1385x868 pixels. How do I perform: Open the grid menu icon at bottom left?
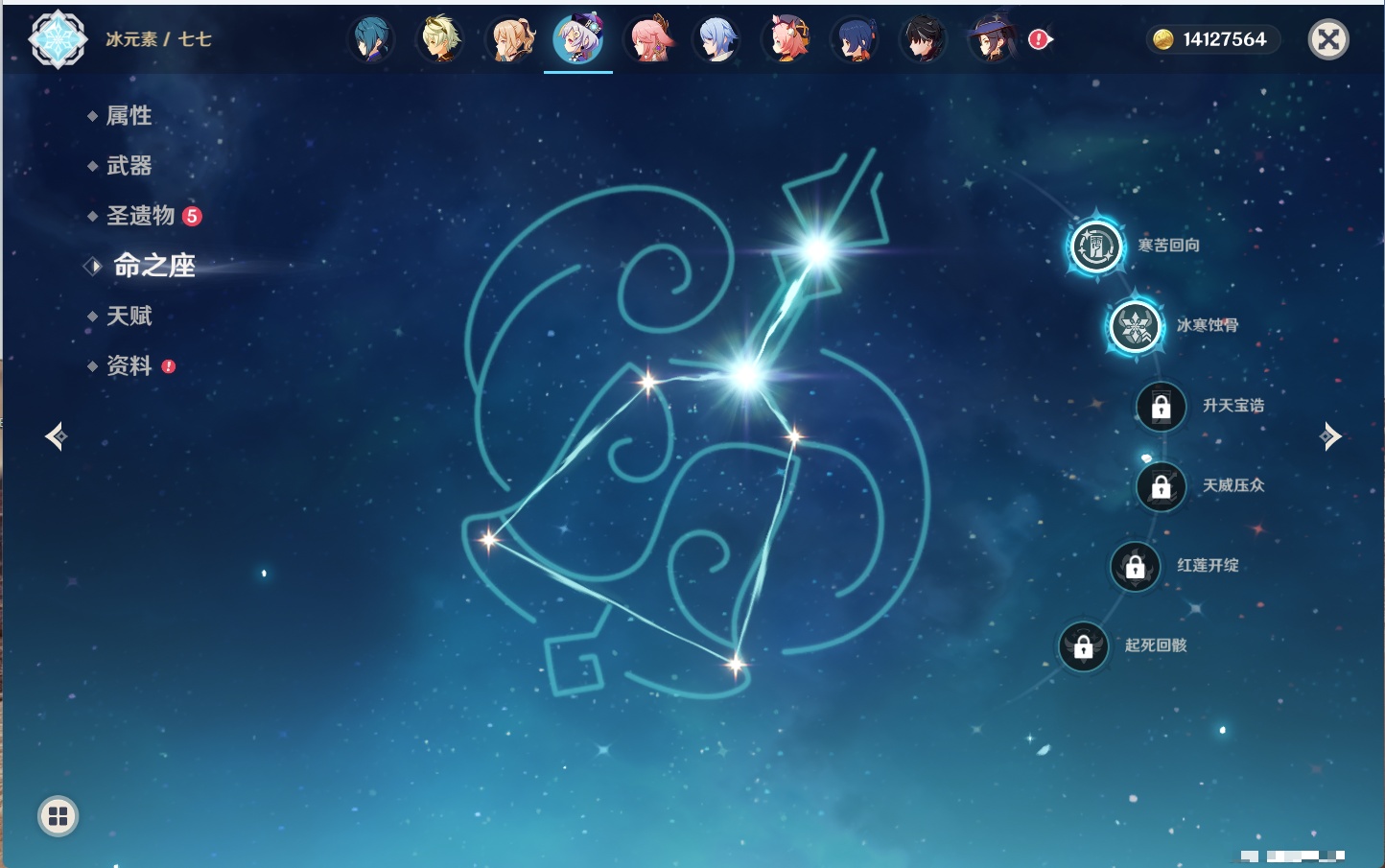pyautogui.click(x=58, y=816)
